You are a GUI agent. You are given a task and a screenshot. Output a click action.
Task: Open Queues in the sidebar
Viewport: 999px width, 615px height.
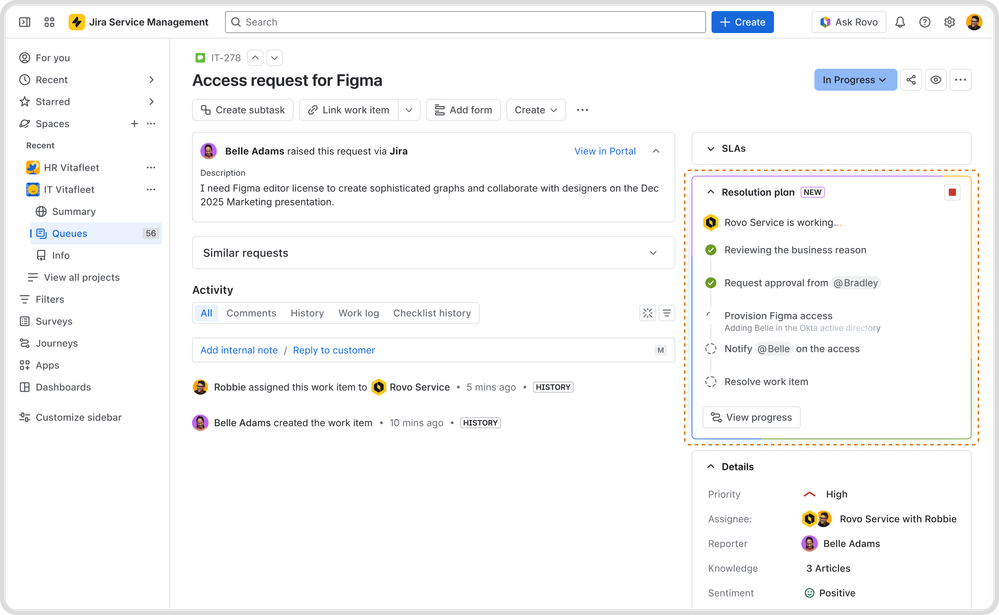[96, 233]
